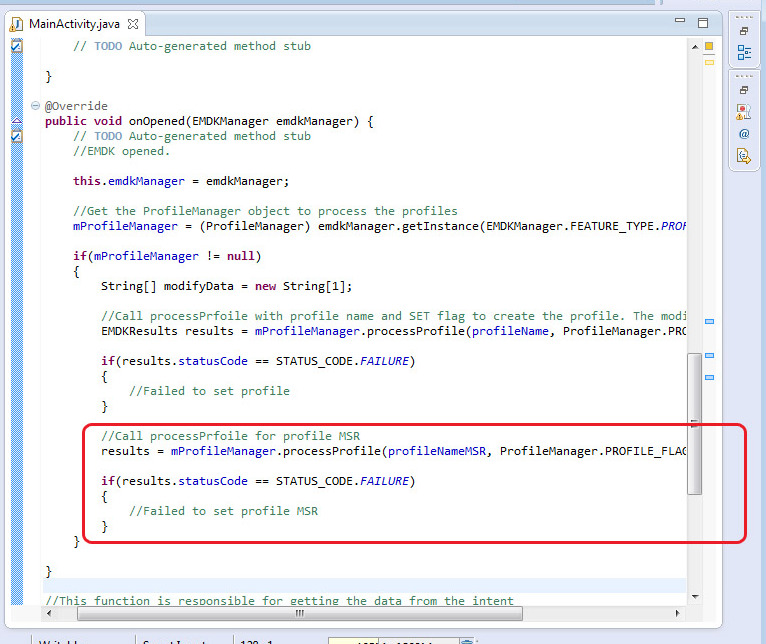Viewport: 766px width, 644px height.
Task: Open the Problems view icon in side trim
Action: click(x=744, y=112)
